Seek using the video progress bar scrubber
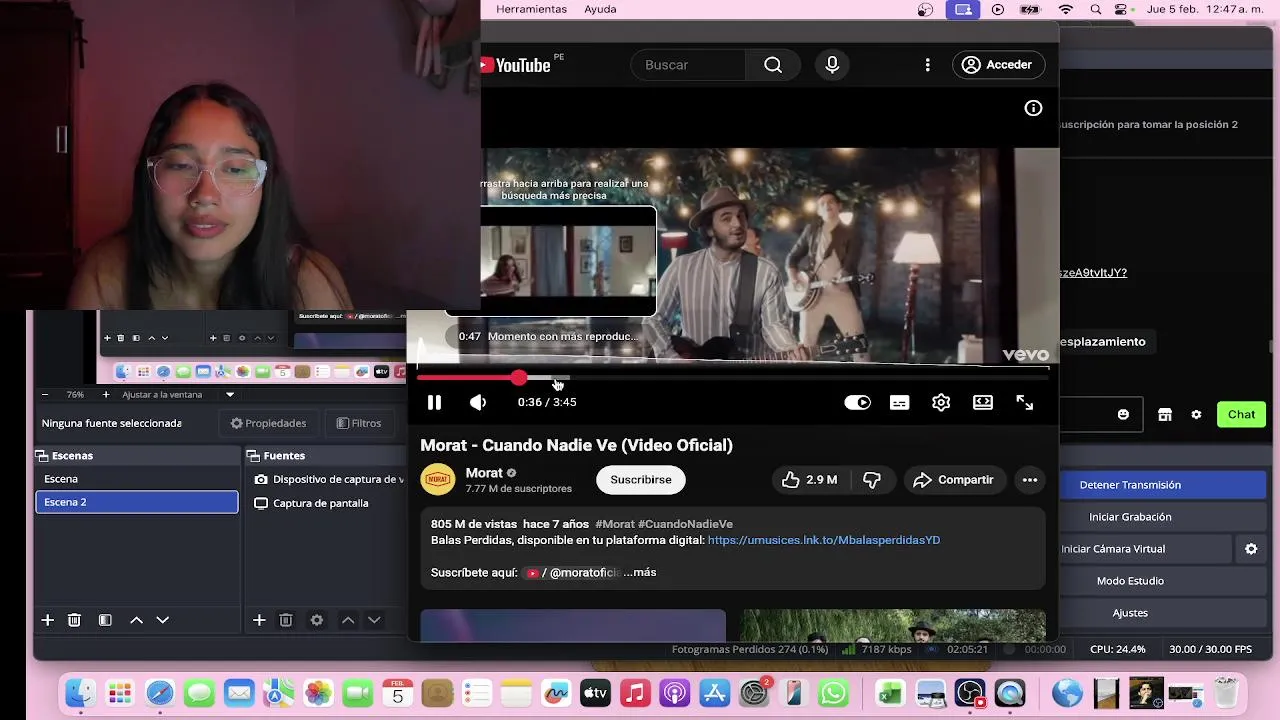This screenshot has height=720, width=1280. coord(518,378)
